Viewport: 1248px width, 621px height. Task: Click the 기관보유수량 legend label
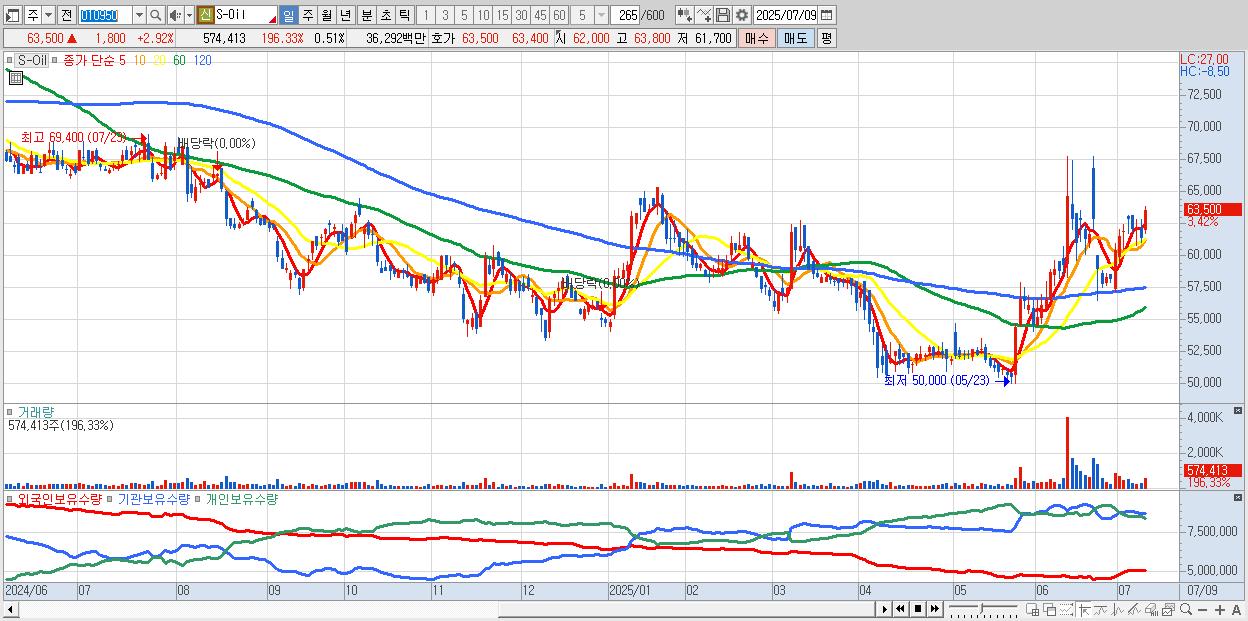[x=153, y=498]
